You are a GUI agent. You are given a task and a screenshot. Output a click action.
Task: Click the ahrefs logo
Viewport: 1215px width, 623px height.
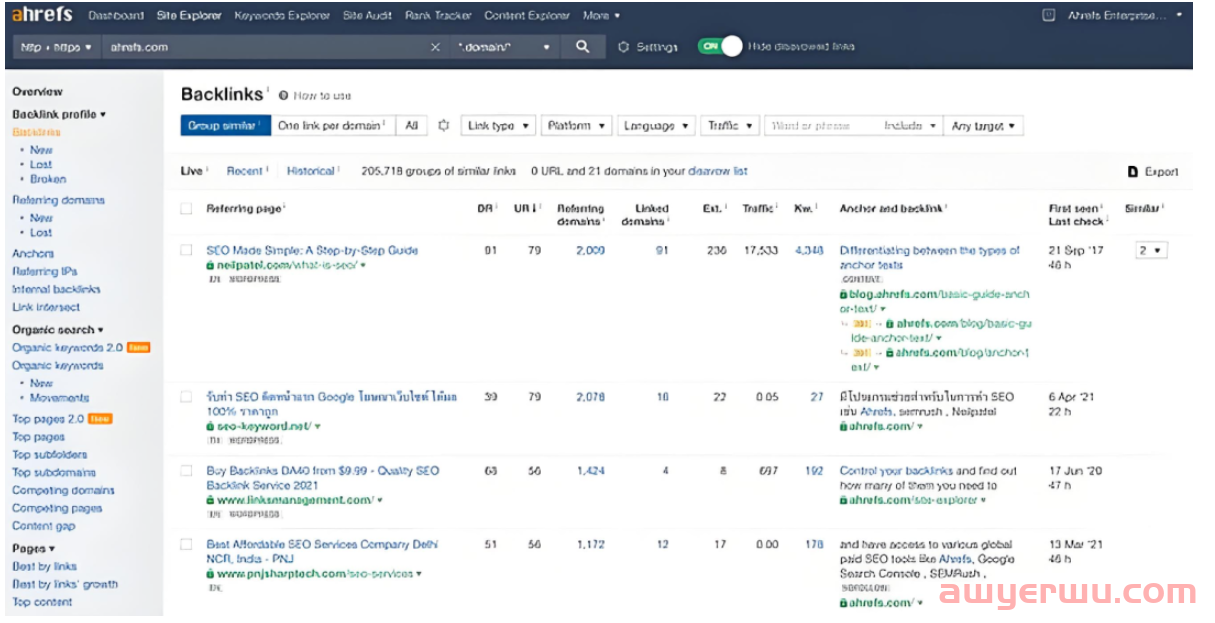click(42, 15)
